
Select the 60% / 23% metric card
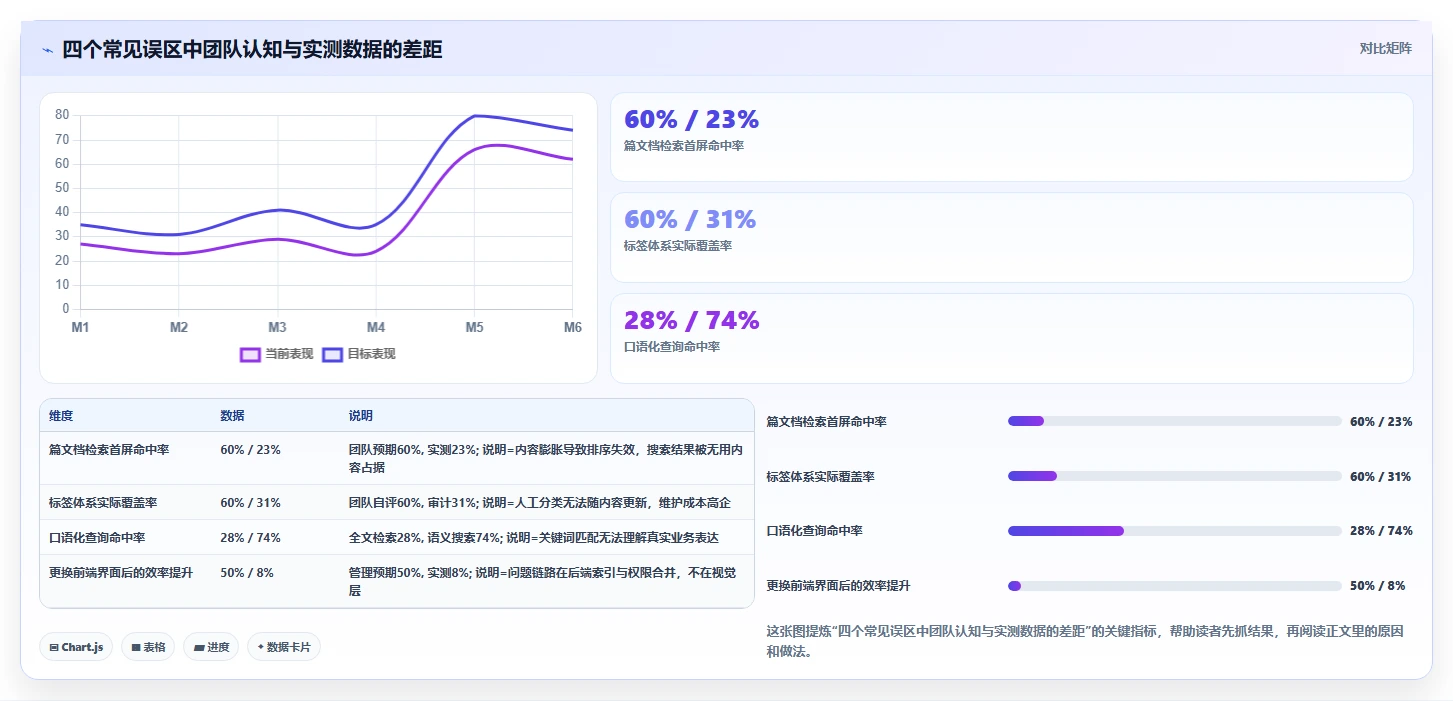point(1011,137)
